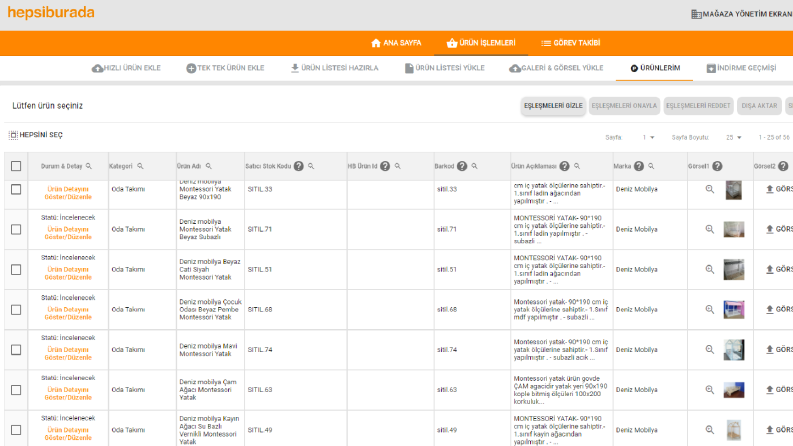Check the box for SITIL.51 product row
Screen dimensions: 793x446
pos(16,270)
